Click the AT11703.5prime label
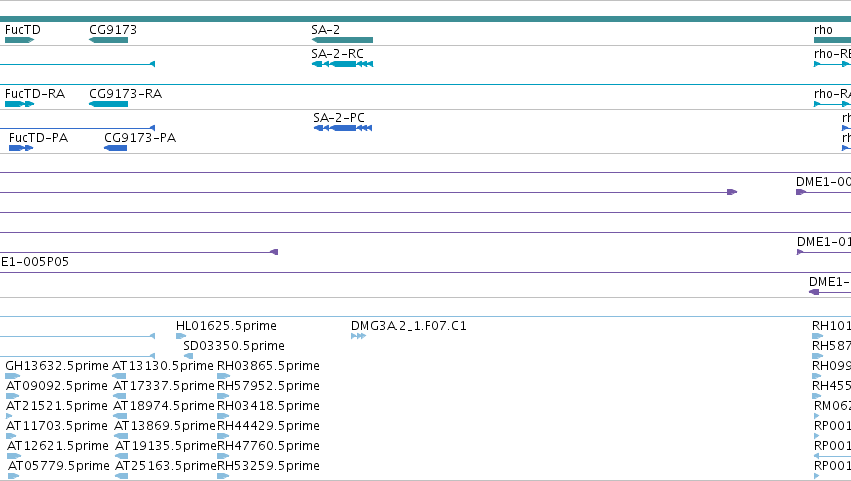This screenshot has width=851, height=481. (x=57, y=426)
